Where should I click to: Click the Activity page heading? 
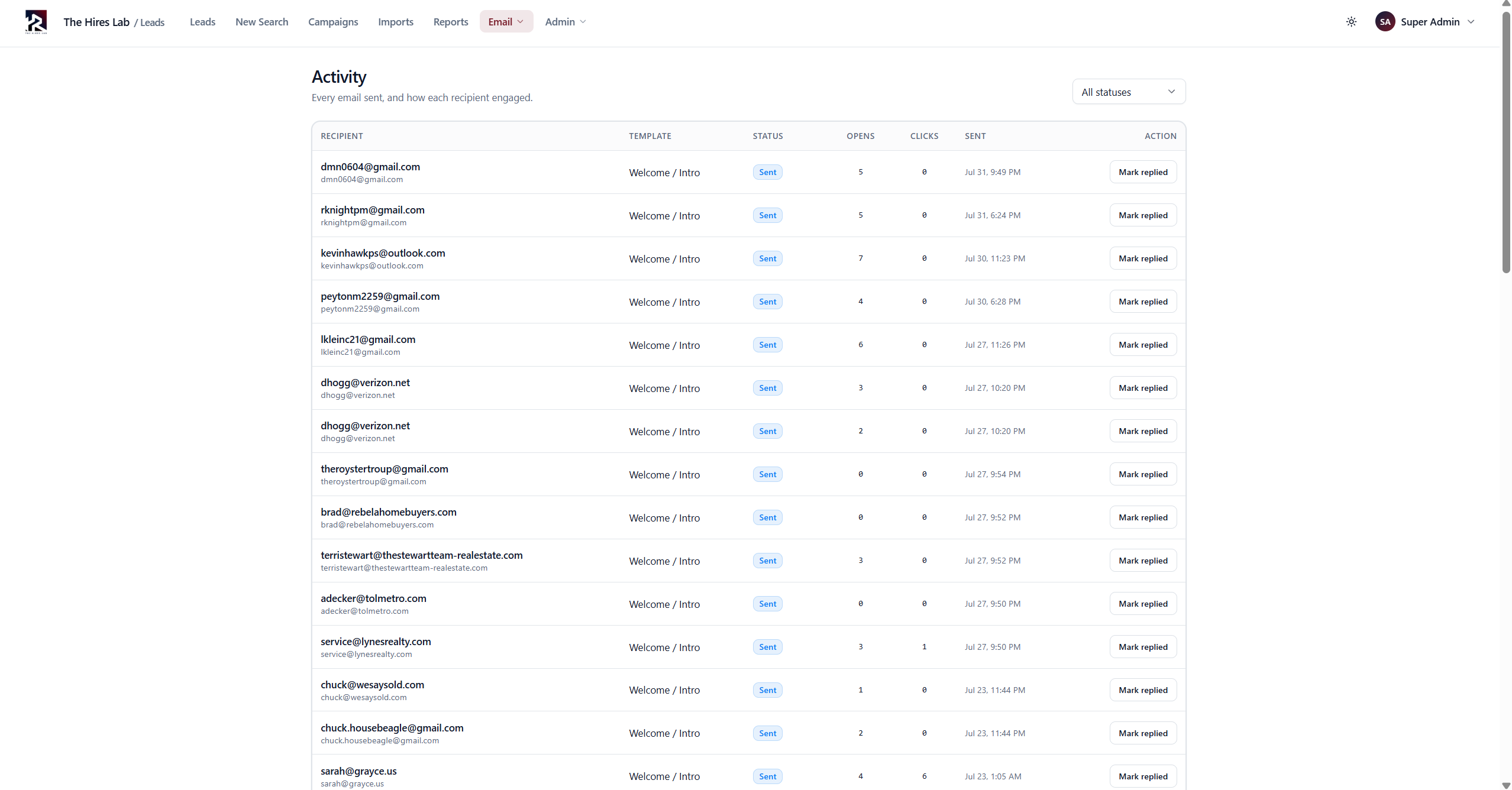click(339, 77)
